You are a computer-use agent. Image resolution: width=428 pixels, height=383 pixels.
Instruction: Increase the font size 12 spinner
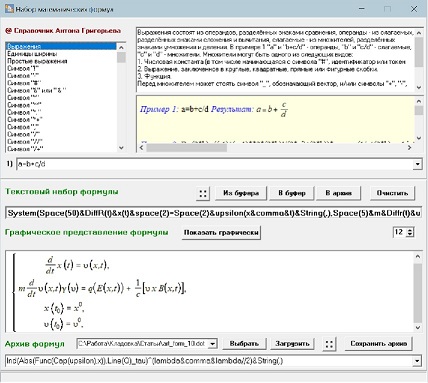[x=410, y=230]
